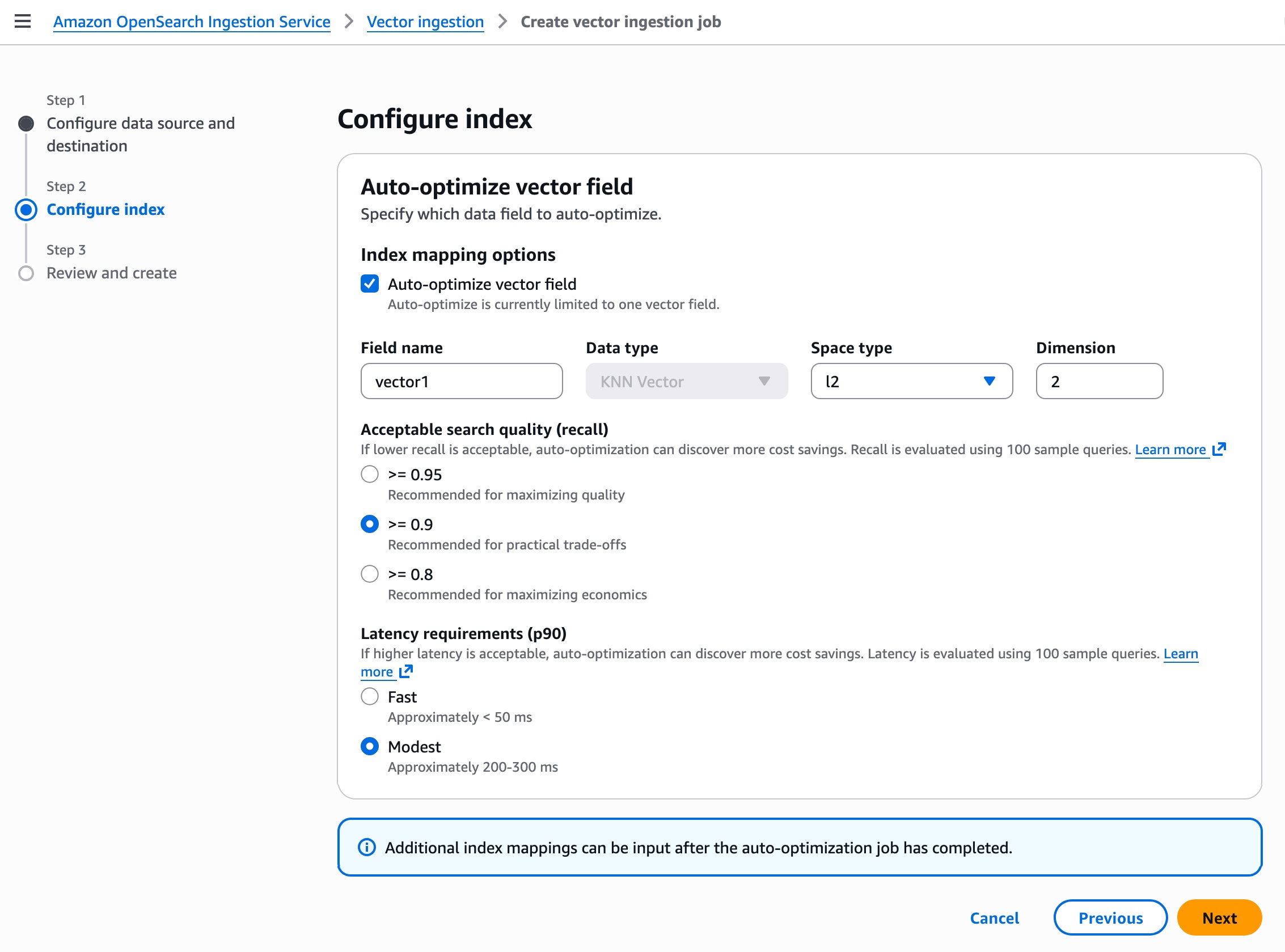Click the Field name input box
This screenshot has height=952, width=1285.
pos(461,381)
